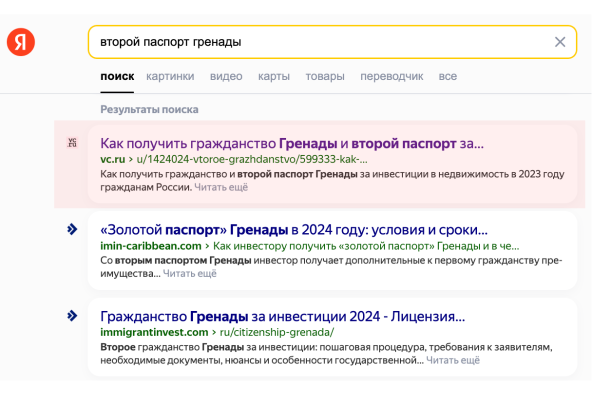Screen dimensions: 600x400
Task: Click the immigrantinvest.com domain link
Action: pos(154,332)
